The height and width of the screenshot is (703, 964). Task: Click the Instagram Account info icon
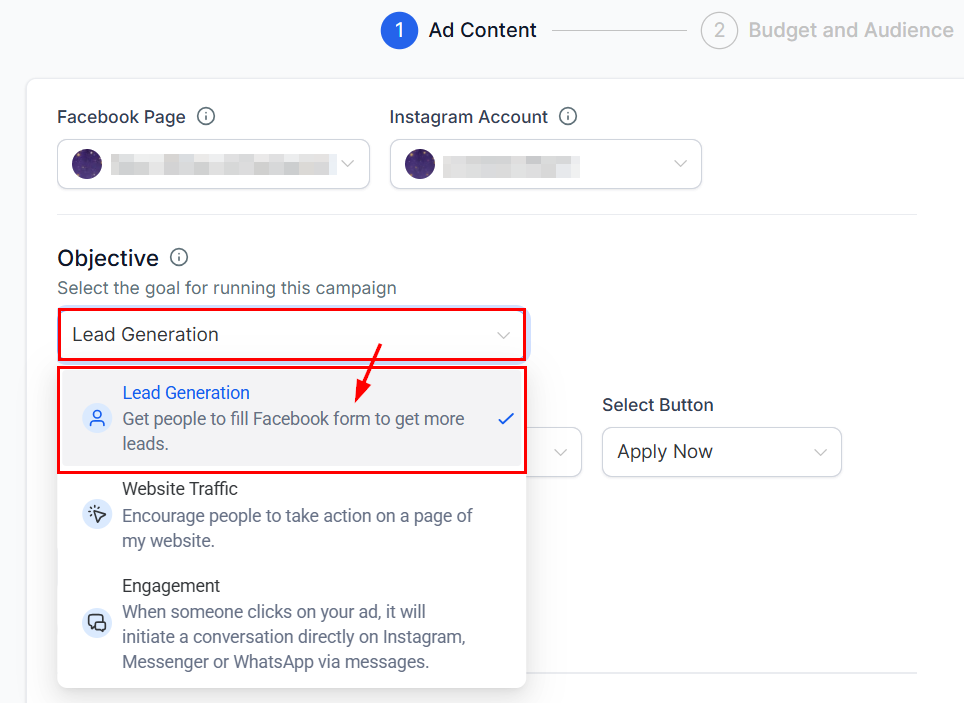(x=568, y=116)
